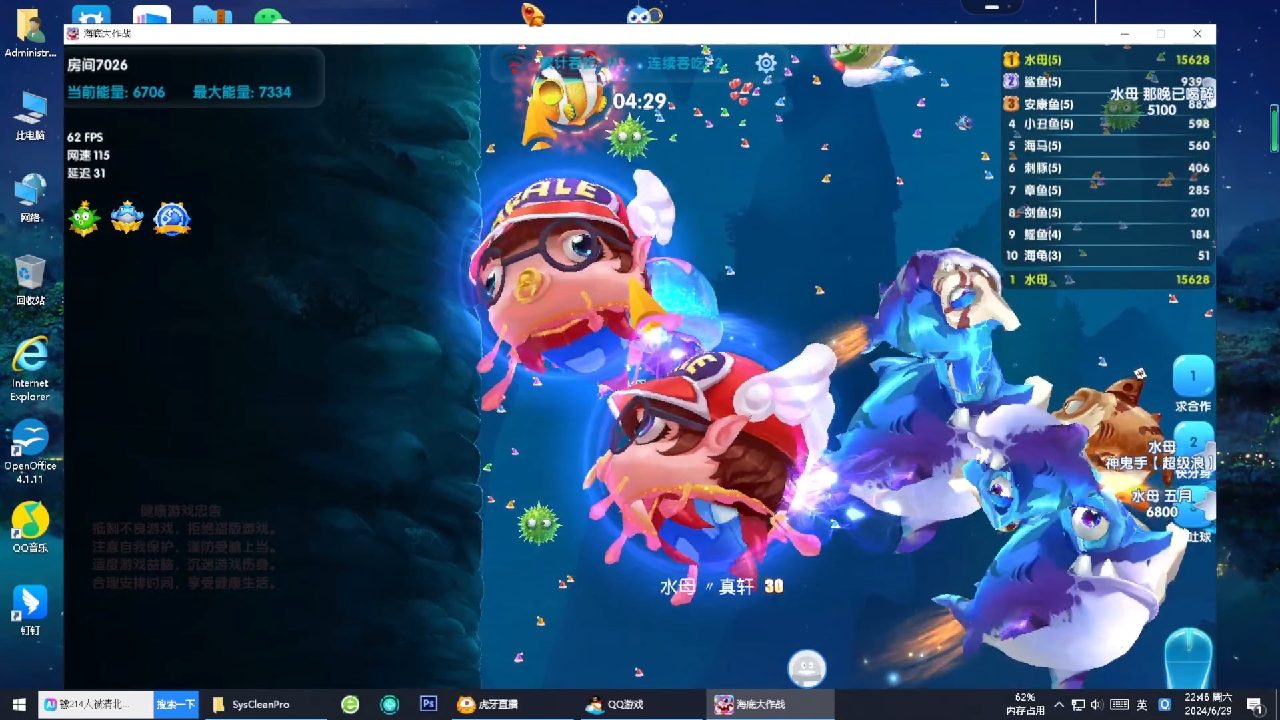Open the 回收站 recycle bin
Screen dimensions: 1280x720
(30, 277)
